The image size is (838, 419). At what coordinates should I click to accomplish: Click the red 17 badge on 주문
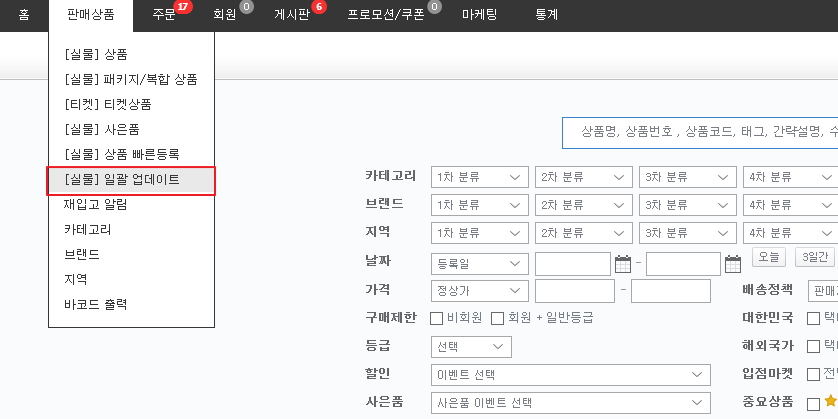click(x=183, y=7)
